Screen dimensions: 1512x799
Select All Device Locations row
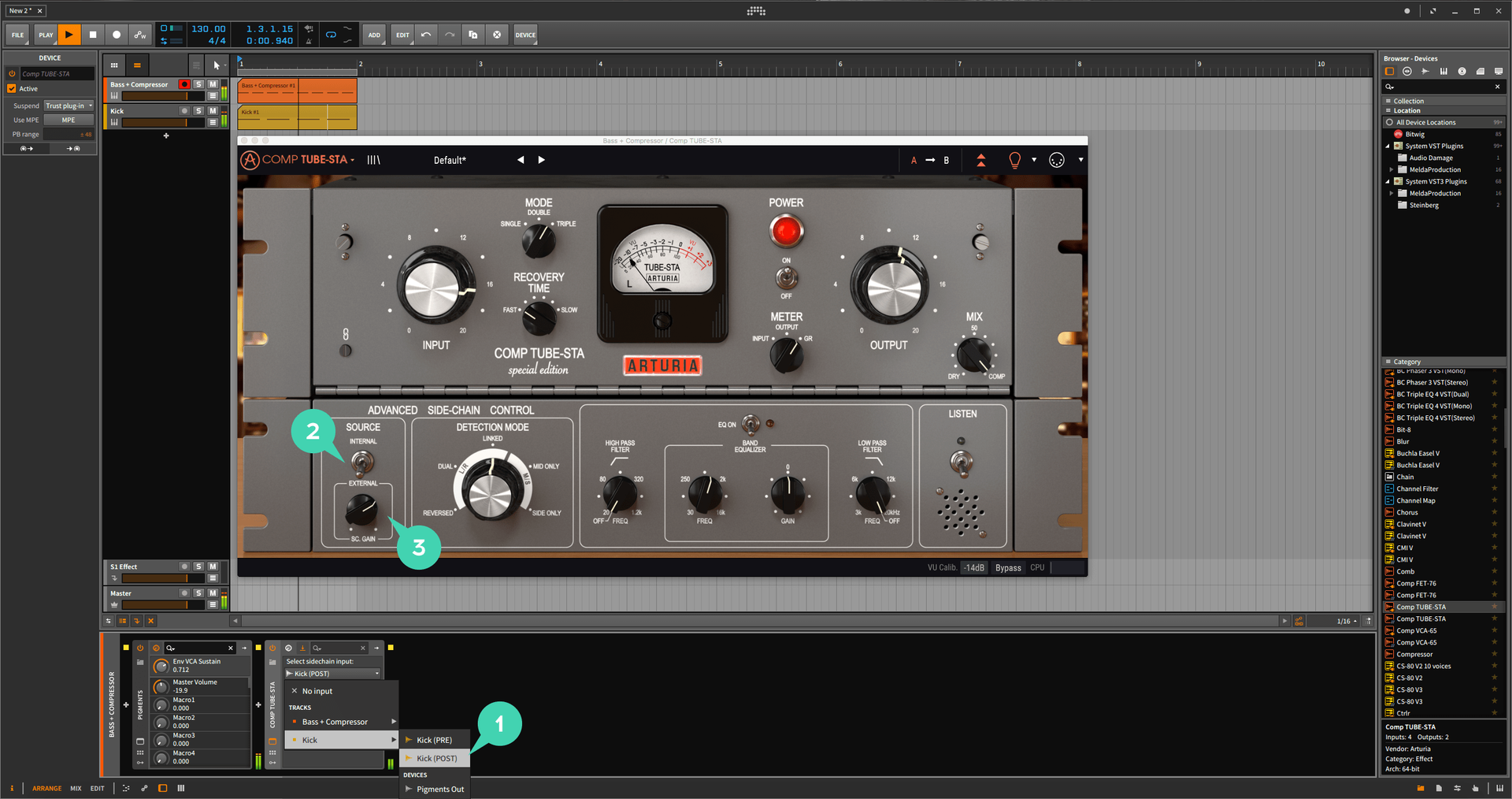click(x=1444, y=122)
